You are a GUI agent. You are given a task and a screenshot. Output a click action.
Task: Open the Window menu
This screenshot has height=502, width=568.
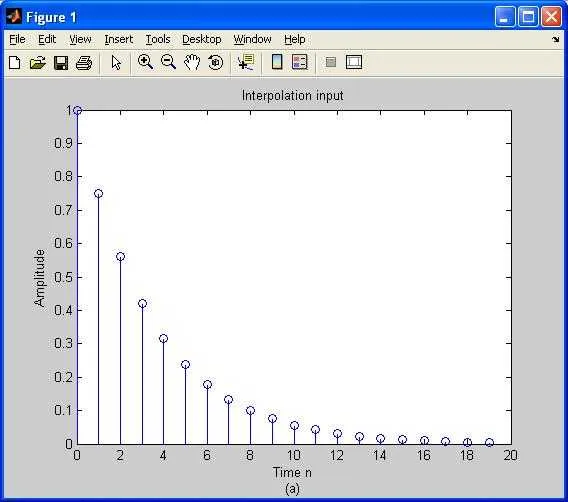click(x=252, y=39)
